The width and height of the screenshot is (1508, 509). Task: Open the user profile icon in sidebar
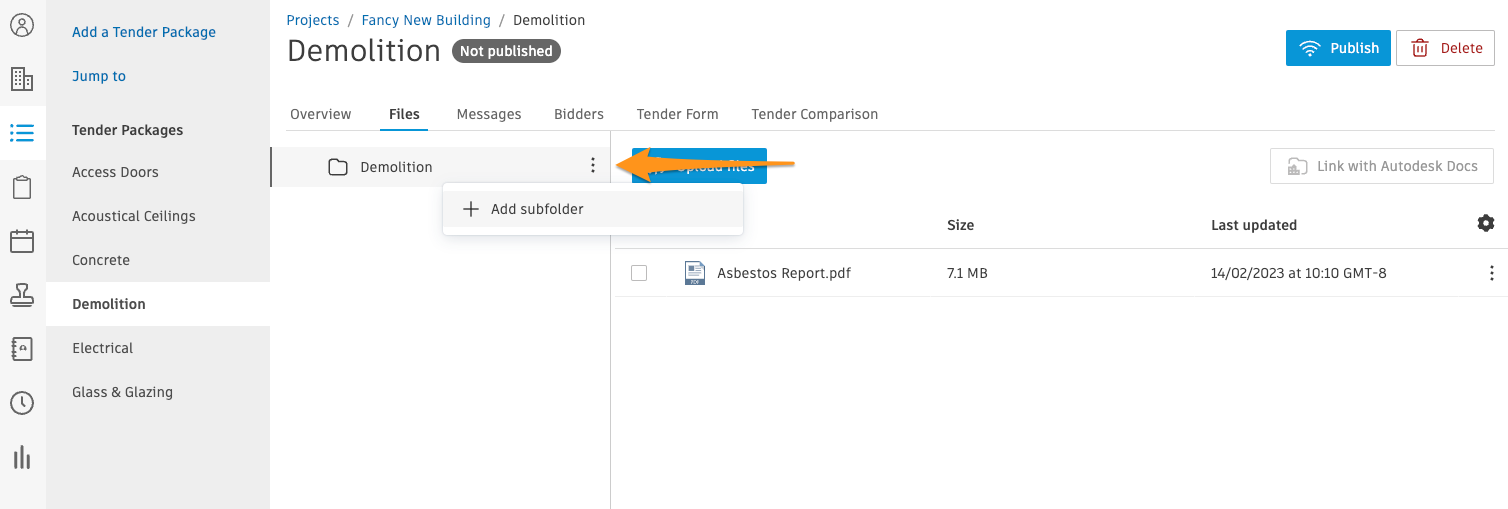[22, 25]
